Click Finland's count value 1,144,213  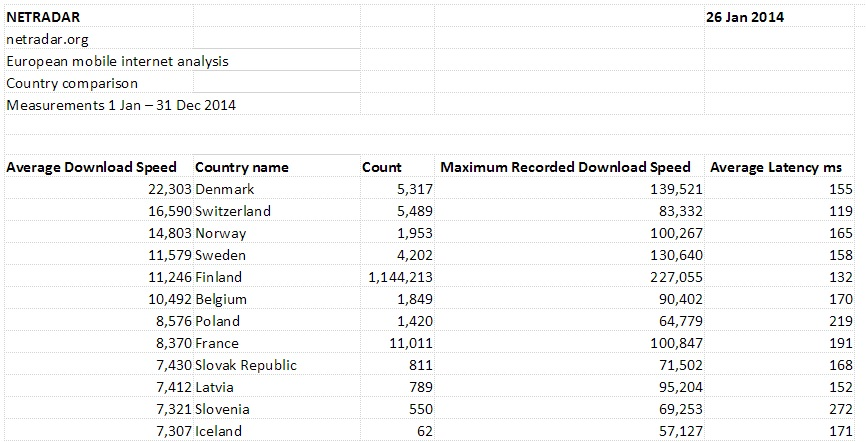400,277
